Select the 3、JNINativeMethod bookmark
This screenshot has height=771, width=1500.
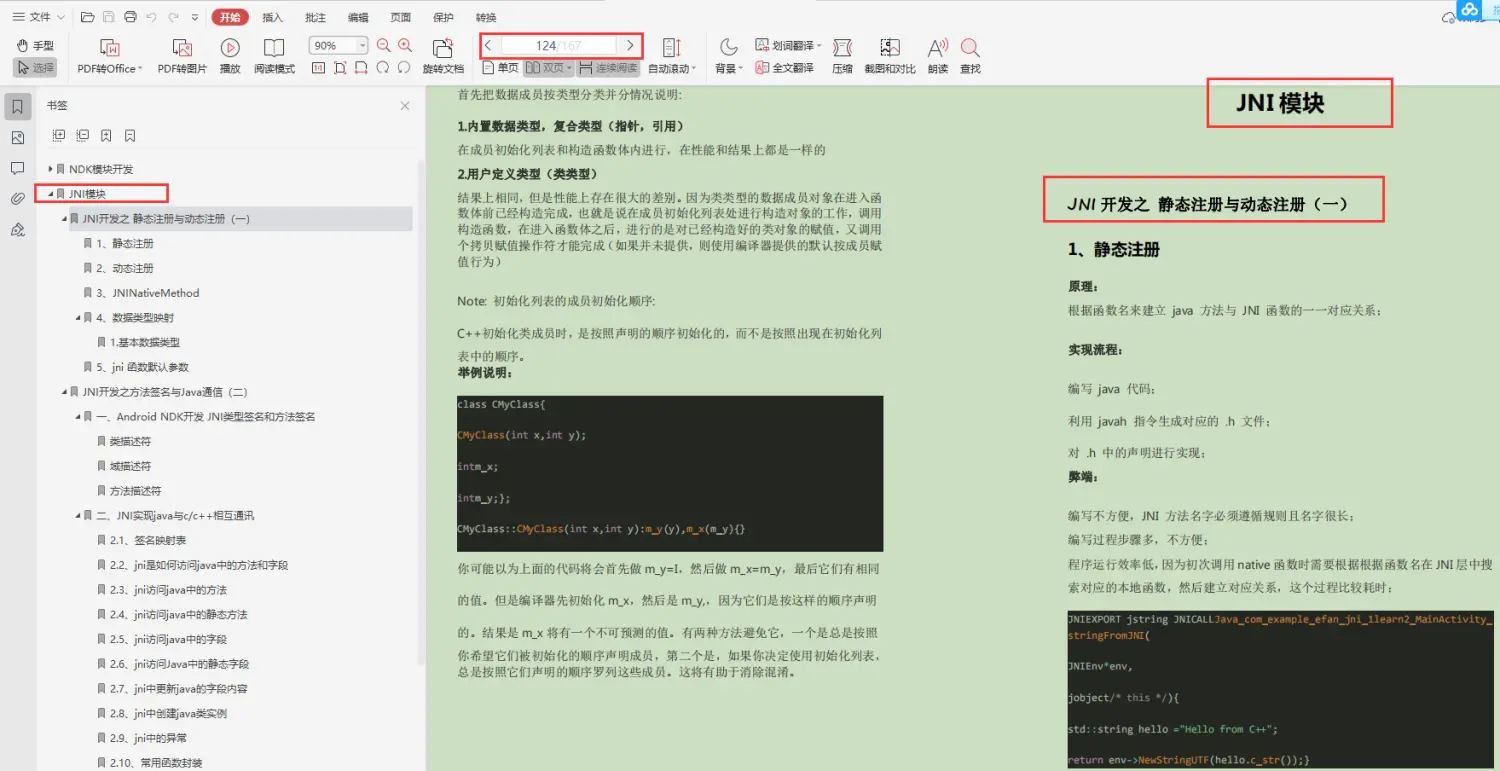(148, 293)
